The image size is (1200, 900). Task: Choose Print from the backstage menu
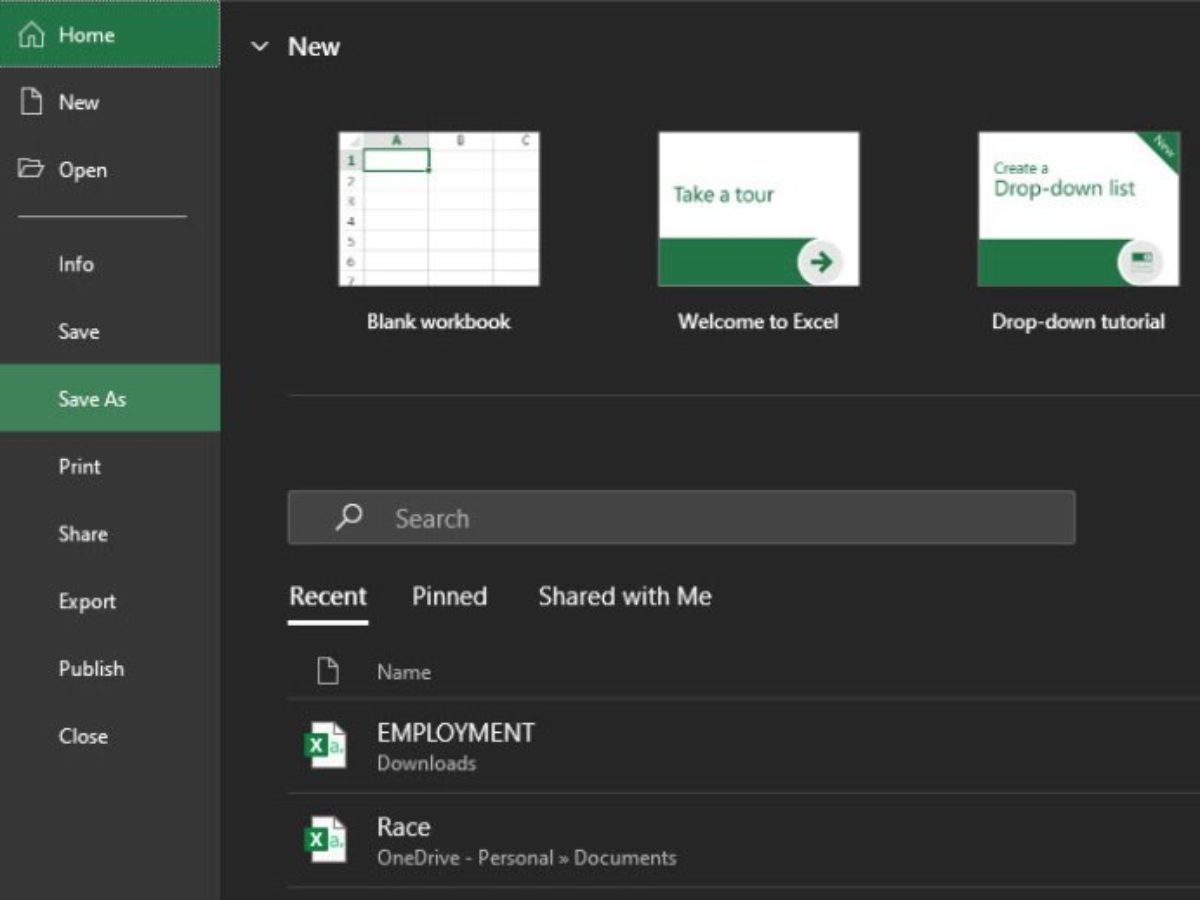80,466
